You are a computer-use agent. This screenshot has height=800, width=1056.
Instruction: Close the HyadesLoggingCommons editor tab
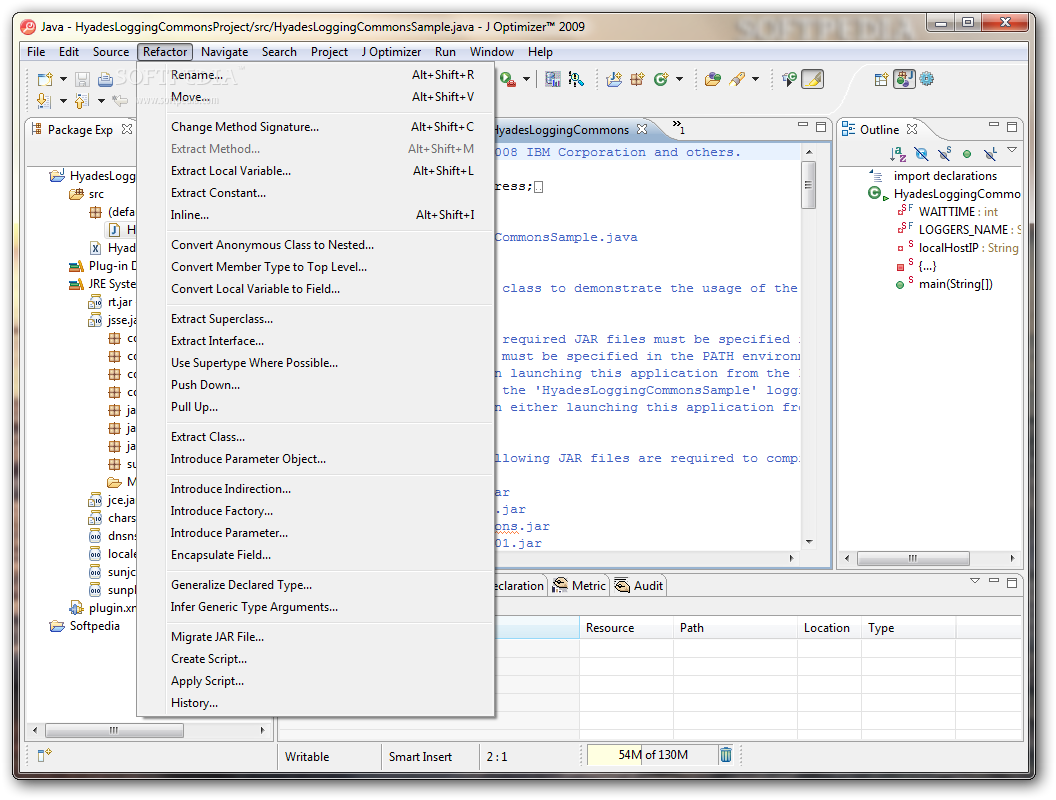642,129
